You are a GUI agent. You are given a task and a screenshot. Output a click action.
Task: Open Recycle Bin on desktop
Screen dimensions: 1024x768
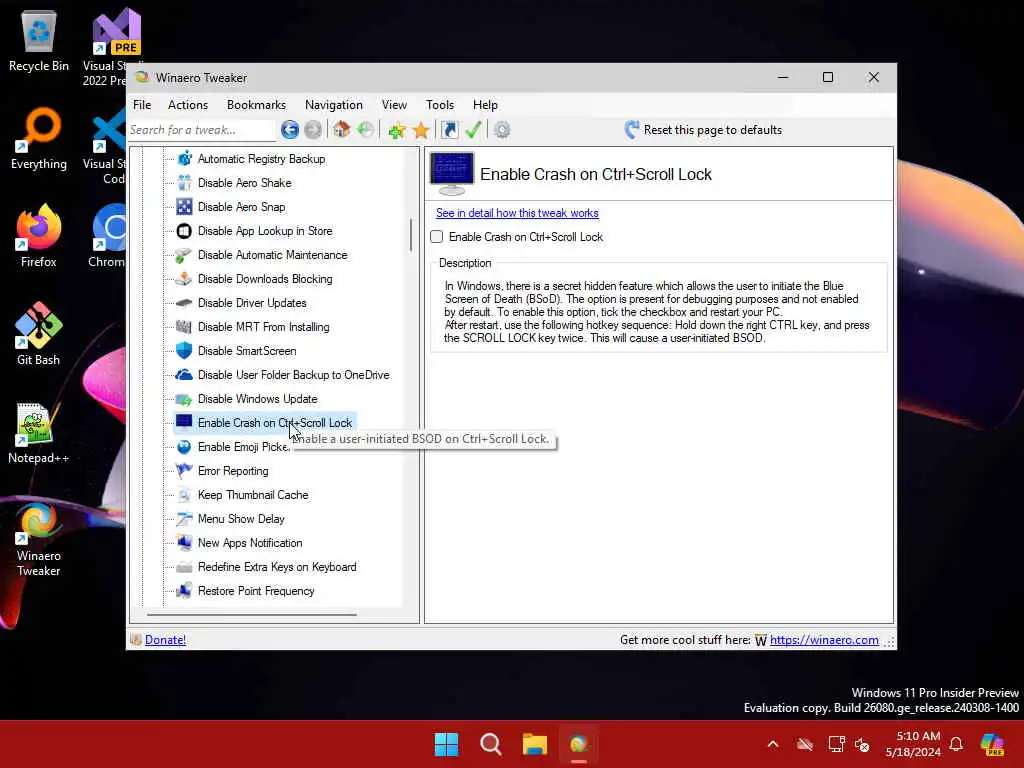coord(39,40)
